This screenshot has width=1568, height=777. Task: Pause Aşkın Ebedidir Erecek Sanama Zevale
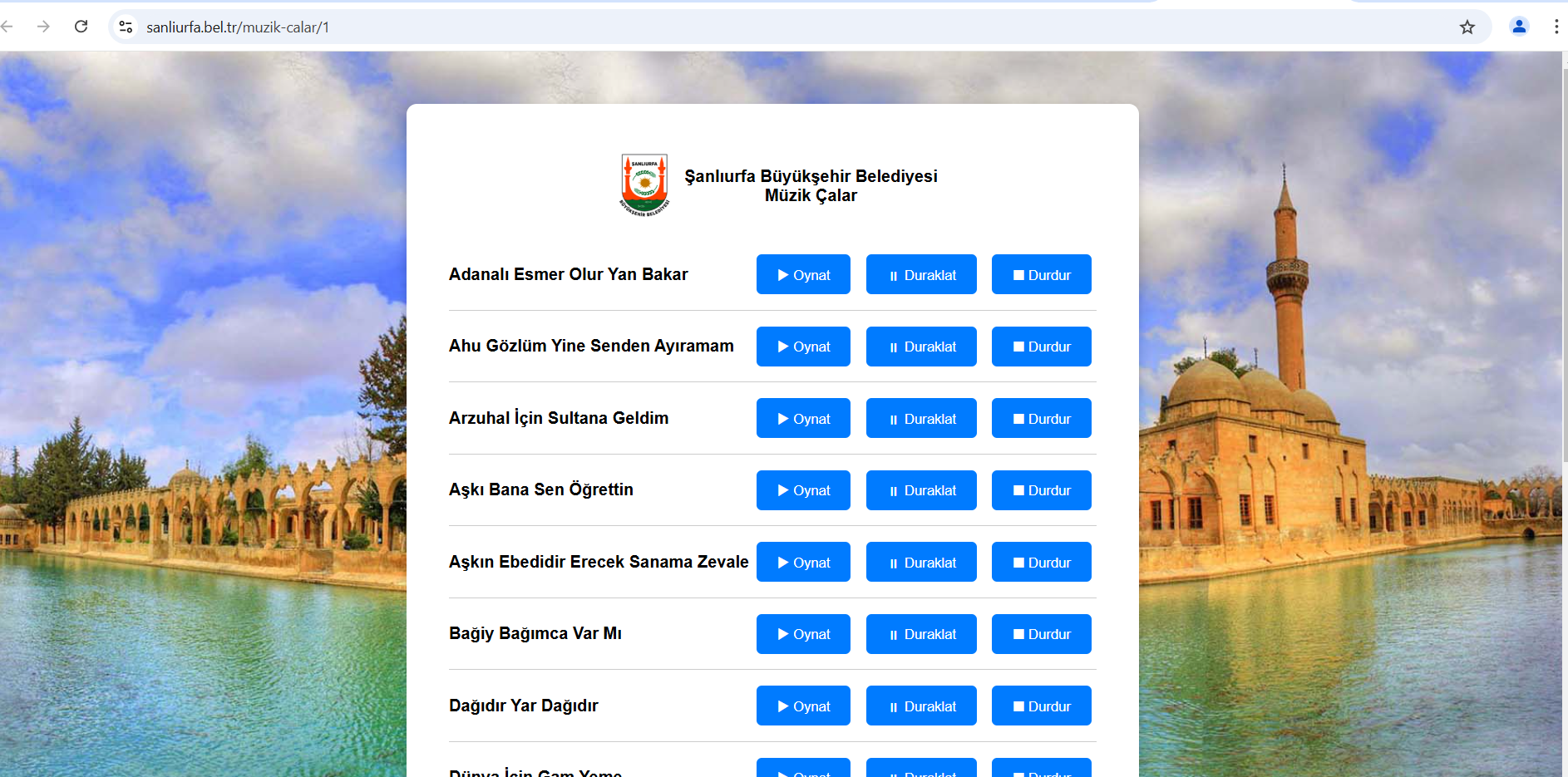921,563
